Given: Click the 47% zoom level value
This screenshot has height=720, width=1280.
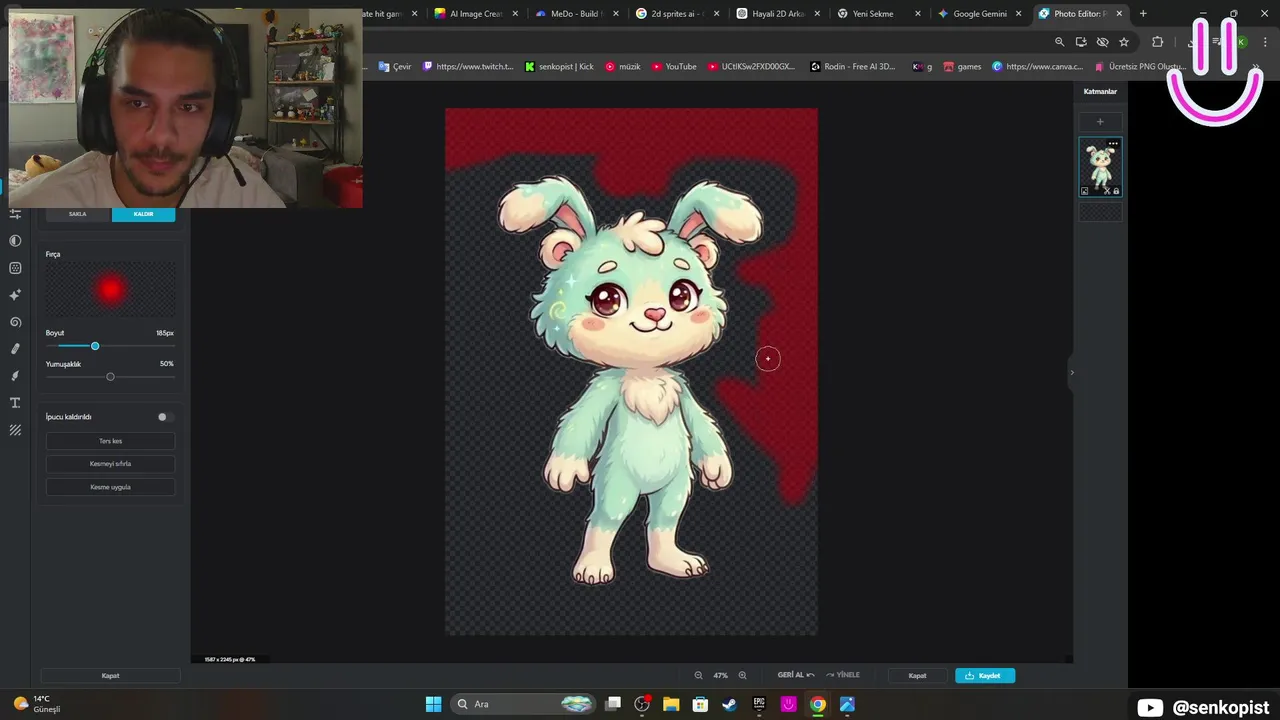Looking at the screenshot, I should pyautogui.click(x=720, y=675).
